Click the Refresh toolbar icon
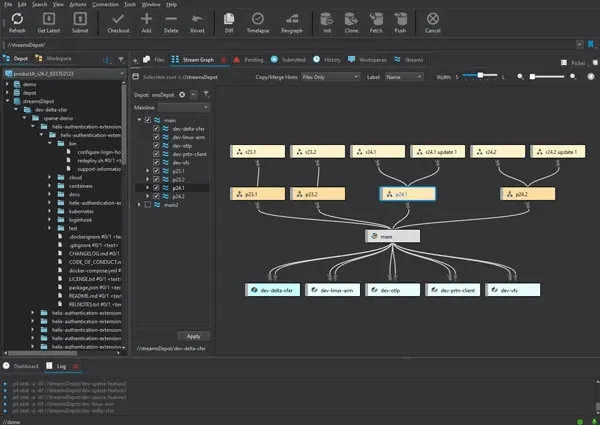Screen dimensions: 600x425 pyautogui.click(x=15, y=19)
